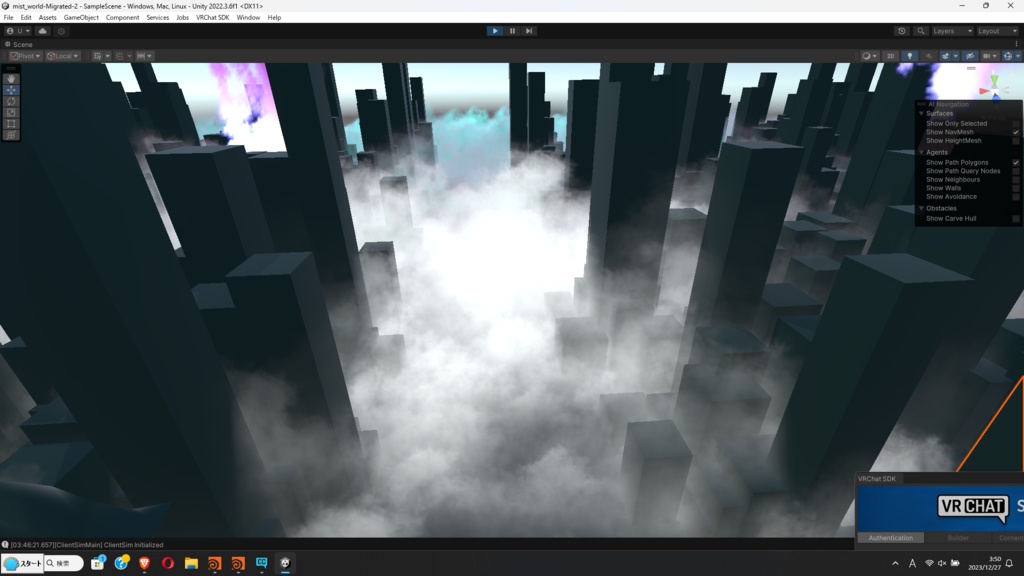Click grid snapping magnet icon
Image resolution: width=1024 pixels, height=576 pixels.
click(120, 56)
